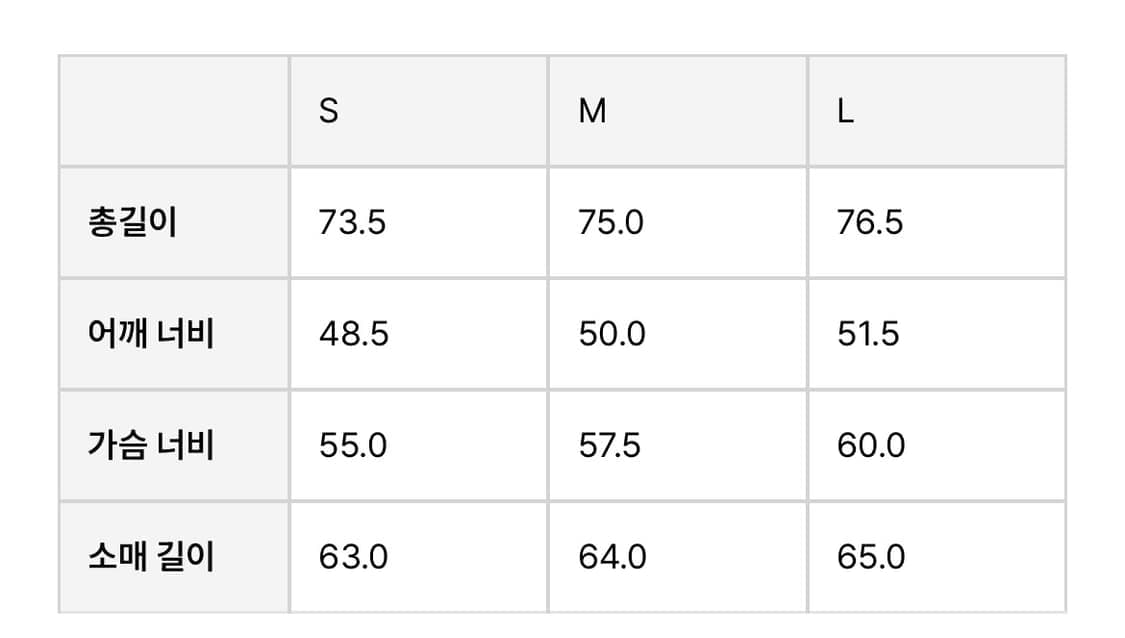The image size is (1125, 638).
Task: Click the 65.0 sleeve length cell
Action: click(871, 556)
